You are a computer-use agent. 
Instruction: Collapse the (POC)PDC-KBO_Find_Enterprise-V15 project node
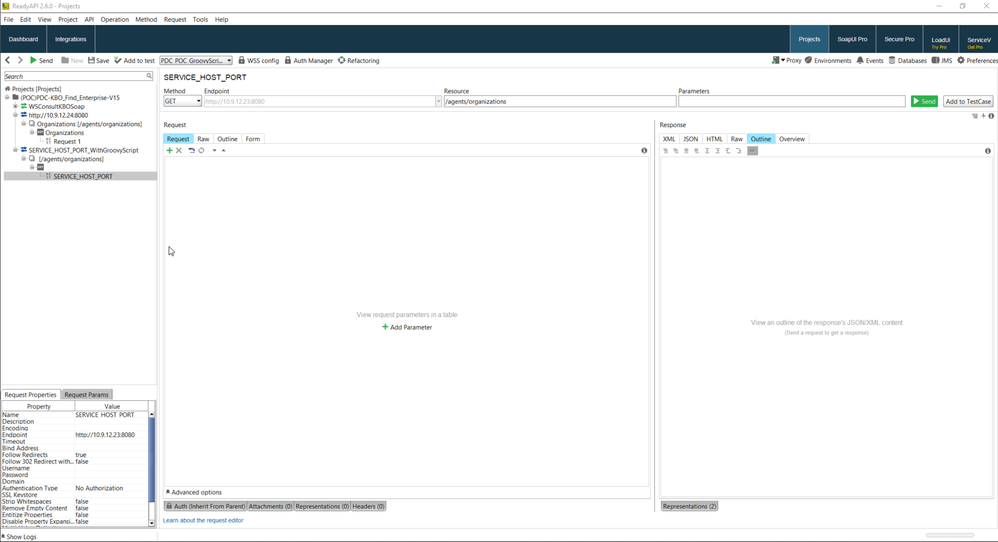[x=7, y=97]
